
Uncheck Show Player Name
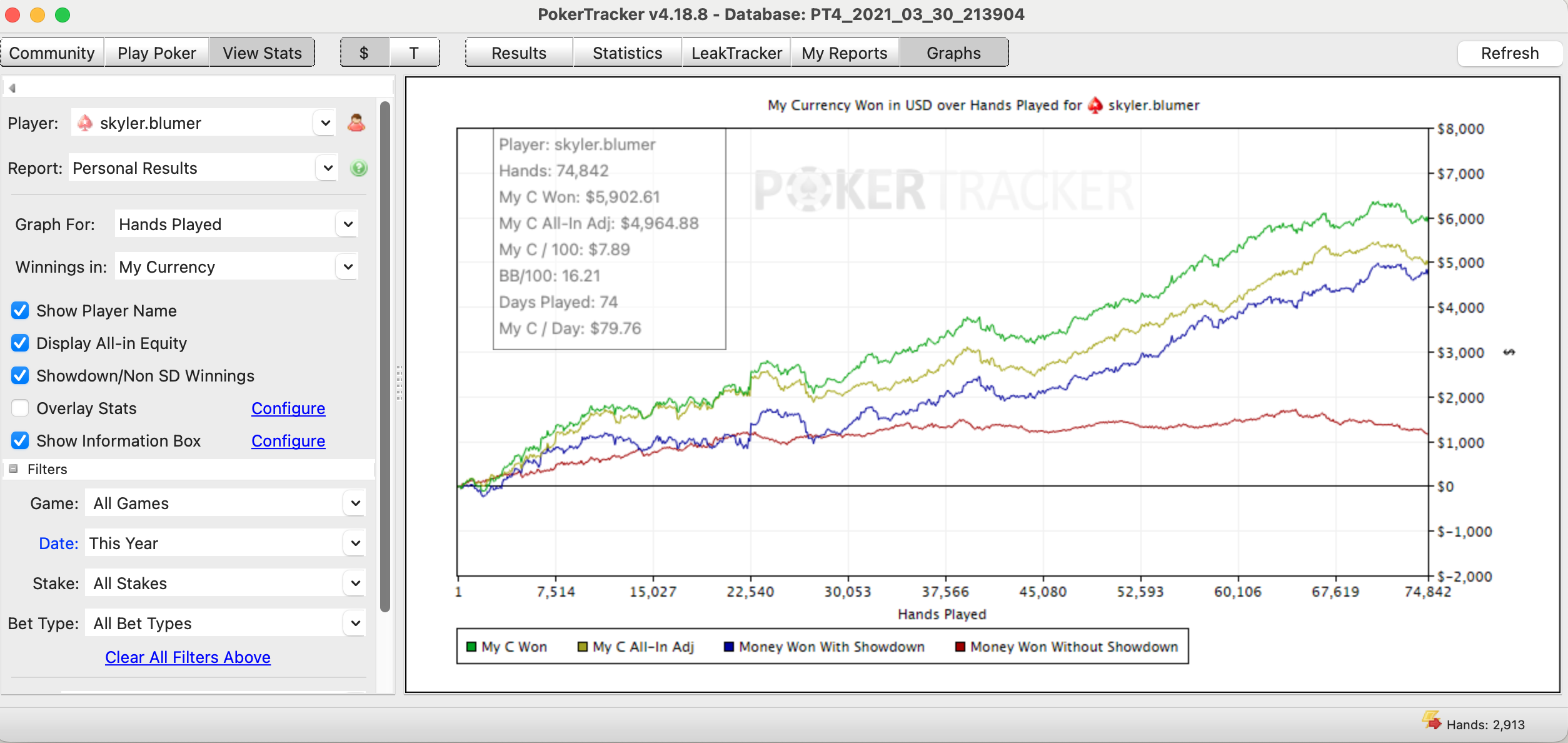[x=20, y=311]
